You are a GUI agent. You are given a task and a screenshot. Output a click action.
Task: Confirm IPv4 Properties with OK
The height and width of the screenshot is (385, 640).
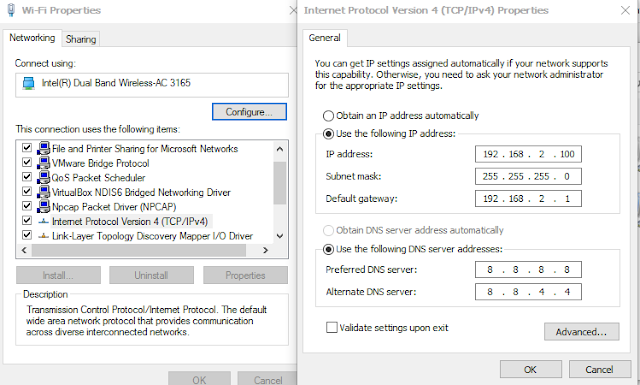pyautogui.click(x=531, y=369)
